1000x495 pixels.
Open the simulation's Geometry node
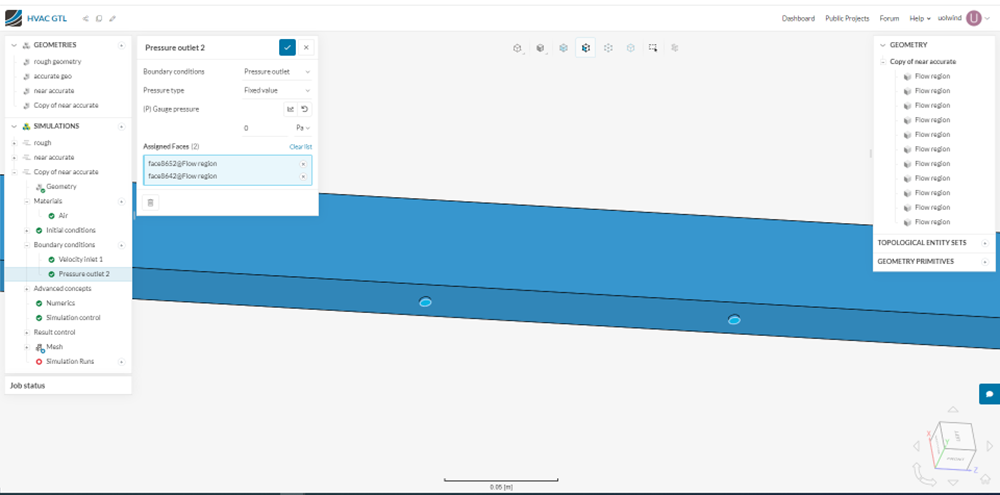(61, 187)
